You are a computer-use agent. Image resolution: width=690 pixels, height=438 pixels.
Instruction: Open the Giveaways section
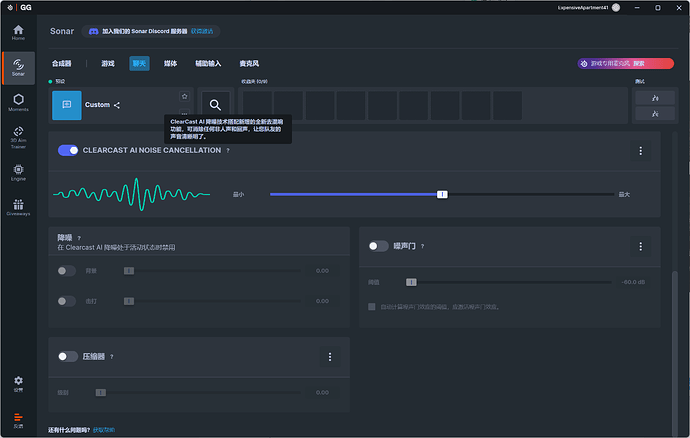coord(18,207)
